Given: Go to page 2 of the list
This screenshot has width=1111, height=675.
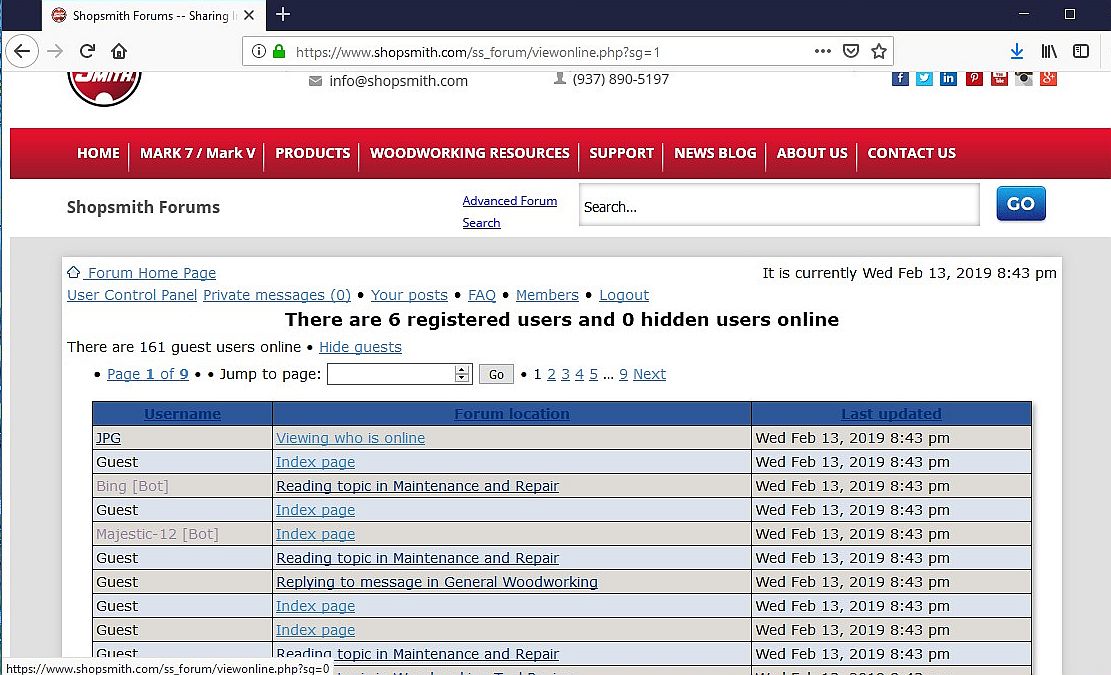Looking at the screenshot, I should pos(551,374).
